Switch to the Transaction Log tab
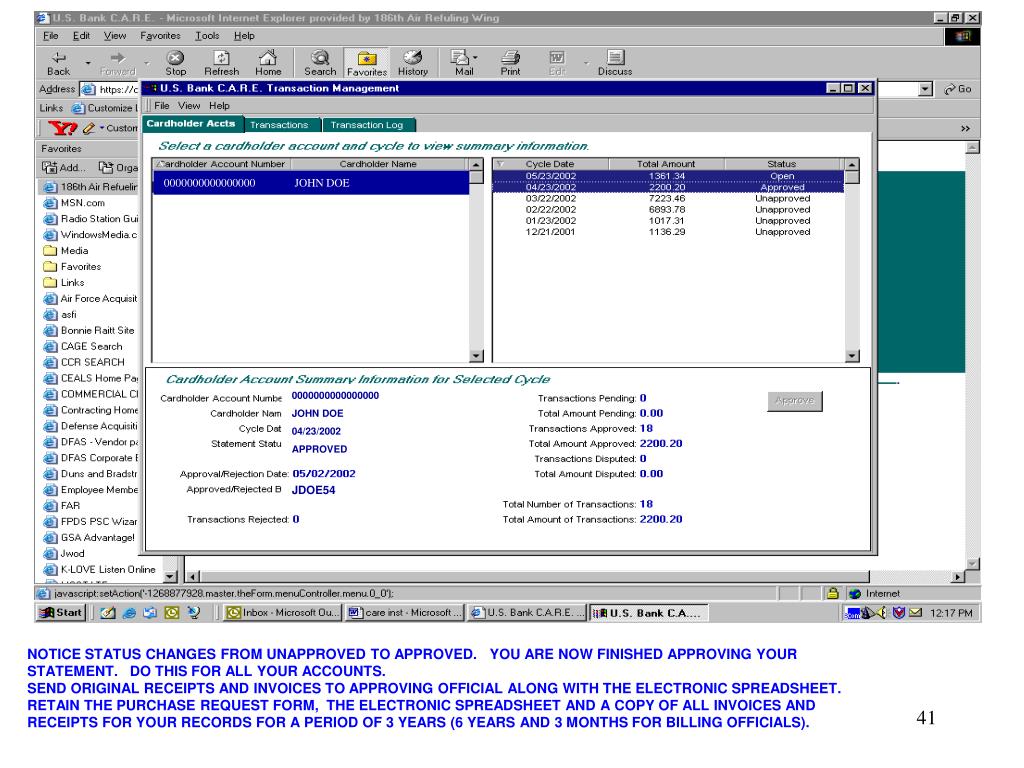1024x768 pixels. click(x=367, y=125)
